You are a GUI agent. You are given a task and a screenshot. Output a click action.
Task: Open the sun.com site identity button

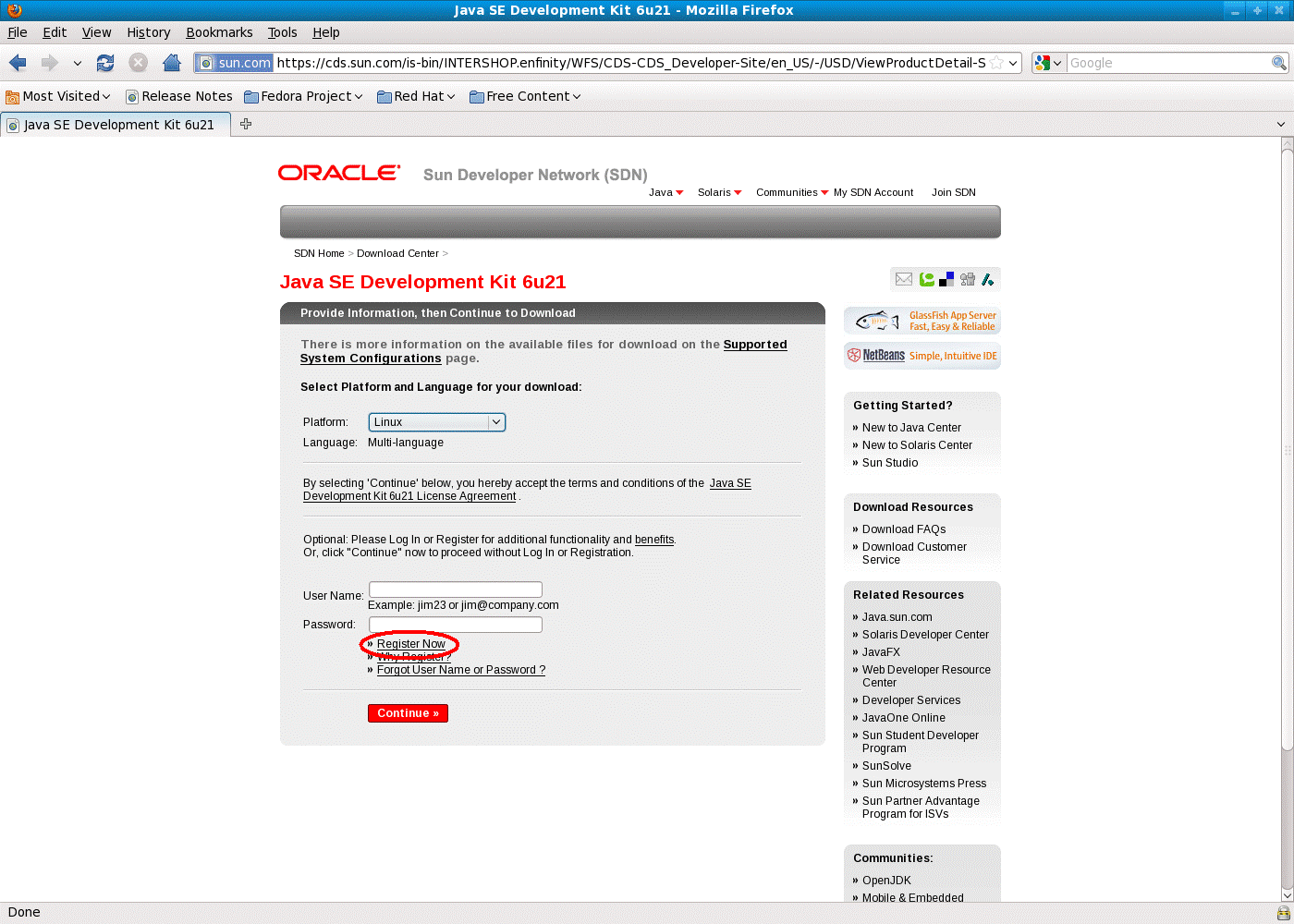click(x=235, y=63)
